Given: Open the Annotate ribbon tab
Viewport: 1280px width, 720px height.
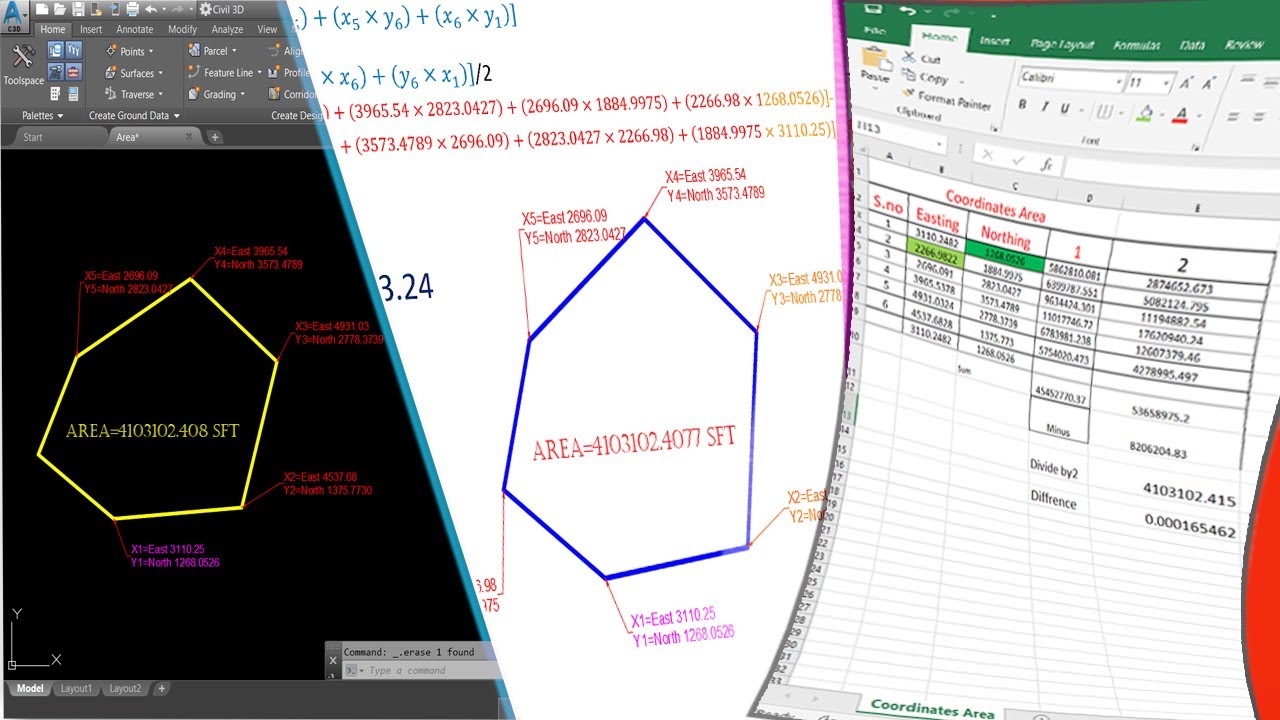Looking at the screenshot, I should click(x=135, y=30).
